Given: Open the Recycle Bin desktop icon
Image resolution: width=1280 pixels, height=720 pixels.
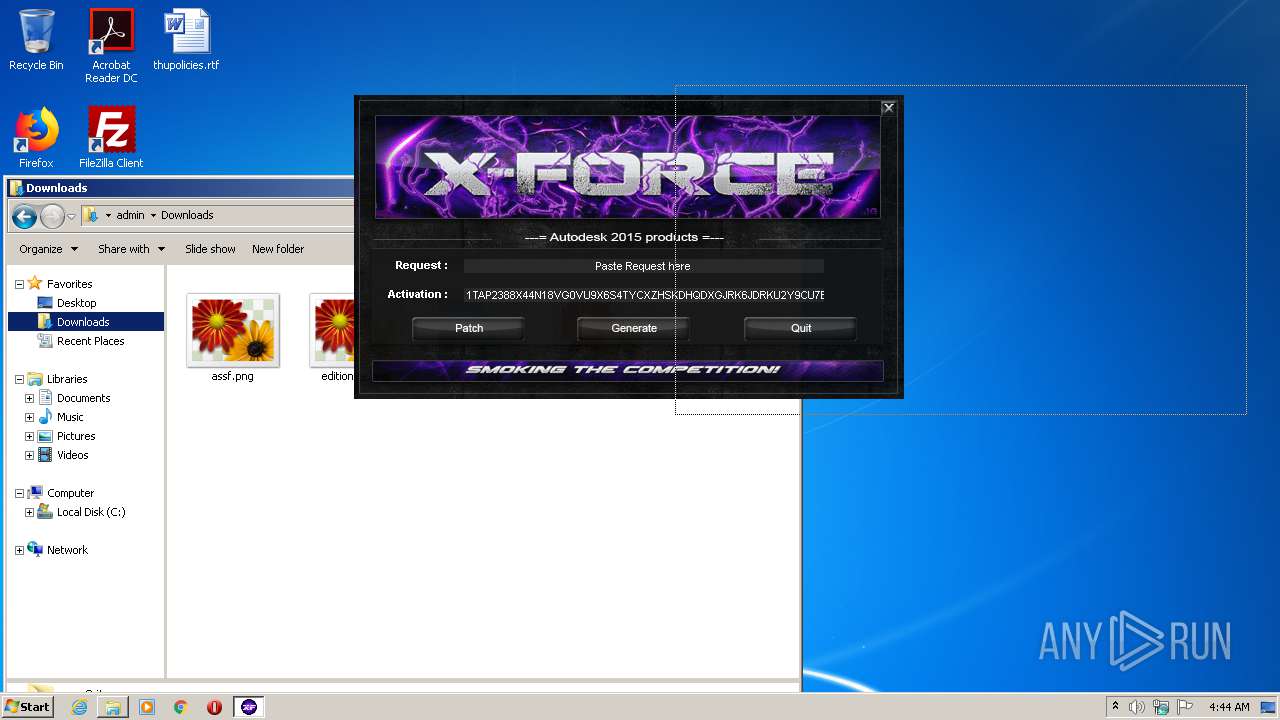Looking at the screenshot, I should coord(36,40).
